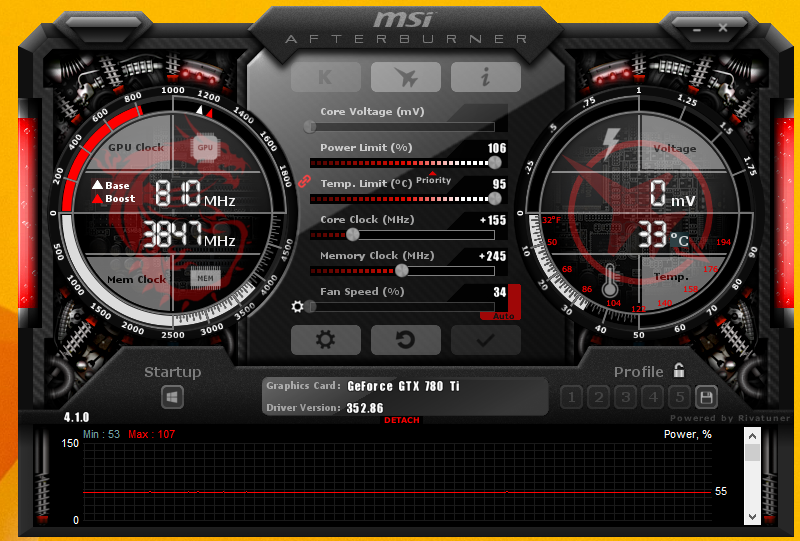Click the Max : 107 graph value
This screenshot has width=800, height=541.
(x=152, y=434)
